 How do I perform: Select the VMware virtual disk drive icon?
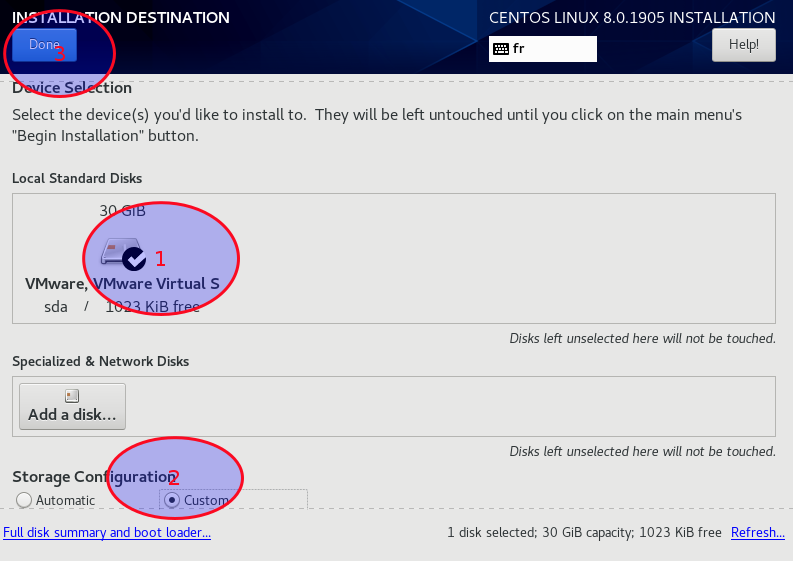point(119,251)
